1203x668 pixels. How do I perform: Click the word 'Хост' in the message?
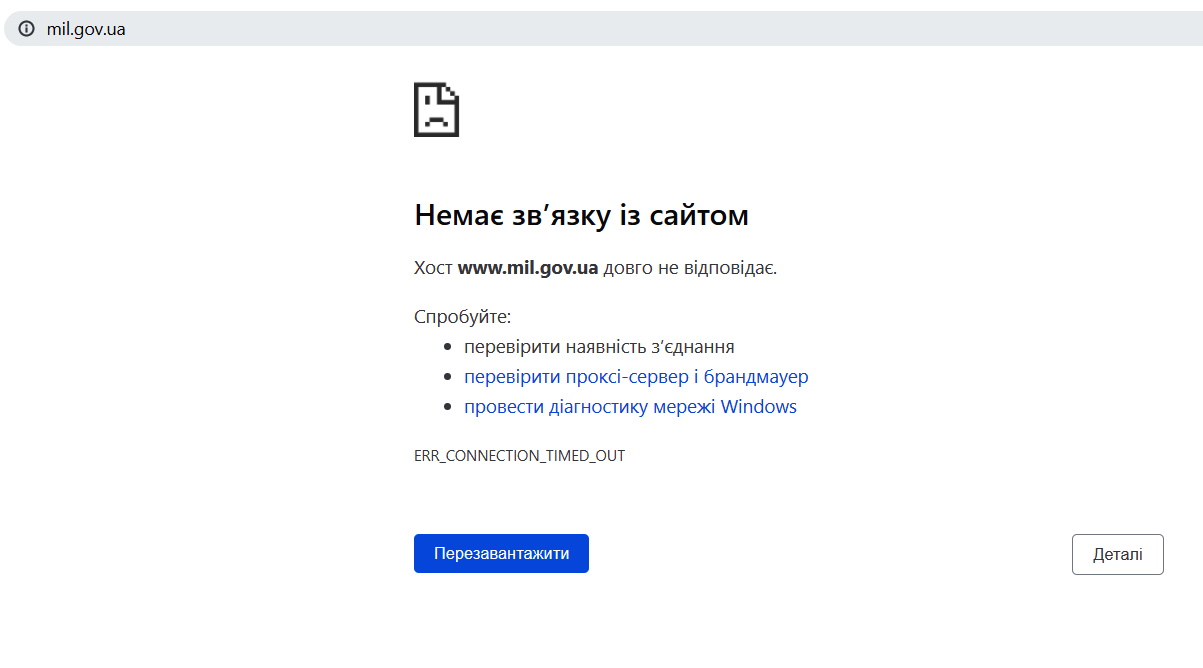(x=433, y=268)
